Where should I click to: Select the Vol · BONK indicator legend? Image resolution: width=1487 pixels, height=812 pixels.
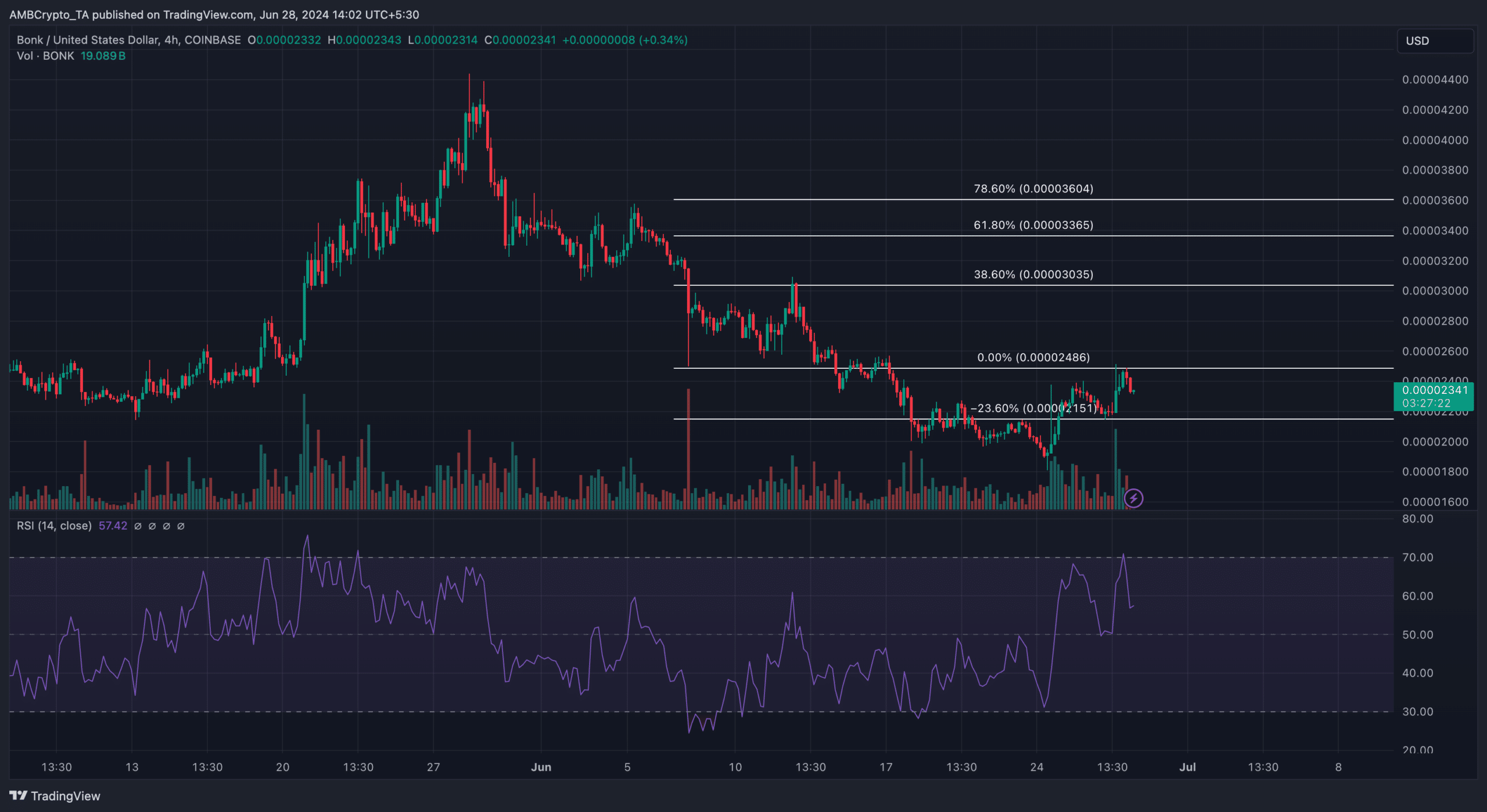coord(45,56)
